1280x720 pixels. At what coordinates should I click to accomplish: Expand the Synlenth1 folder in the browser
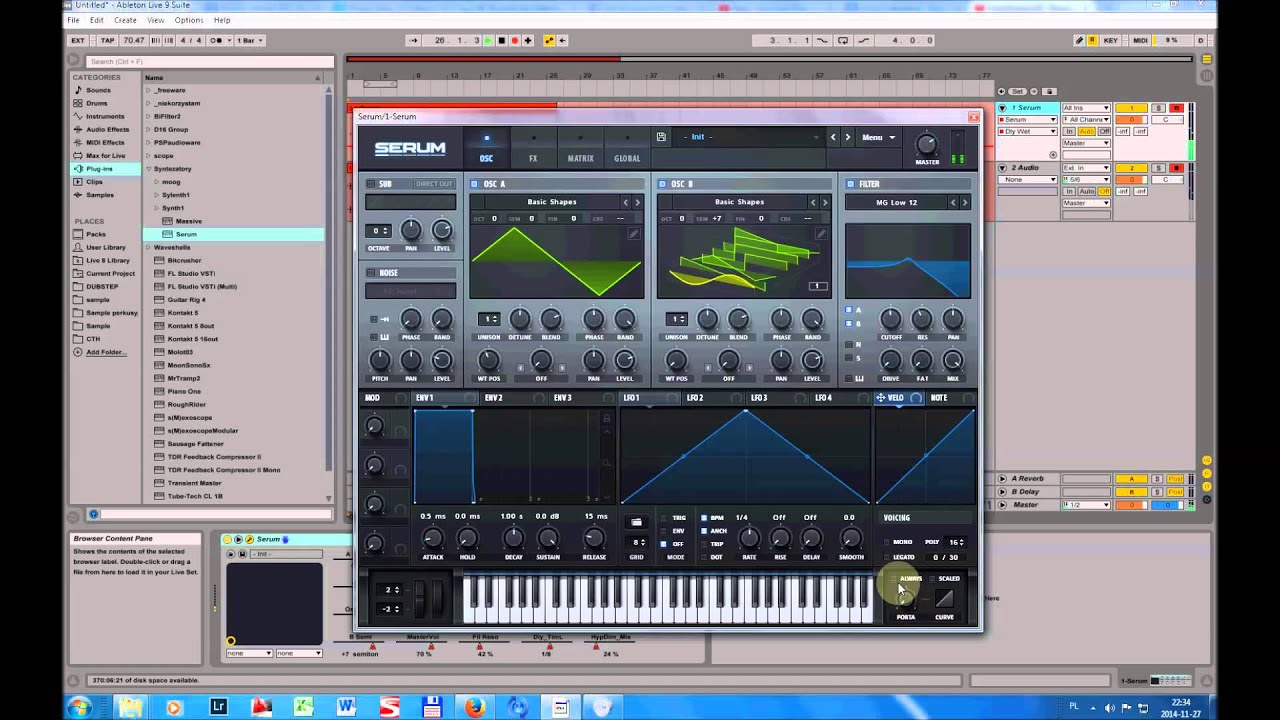click(156, 195)
